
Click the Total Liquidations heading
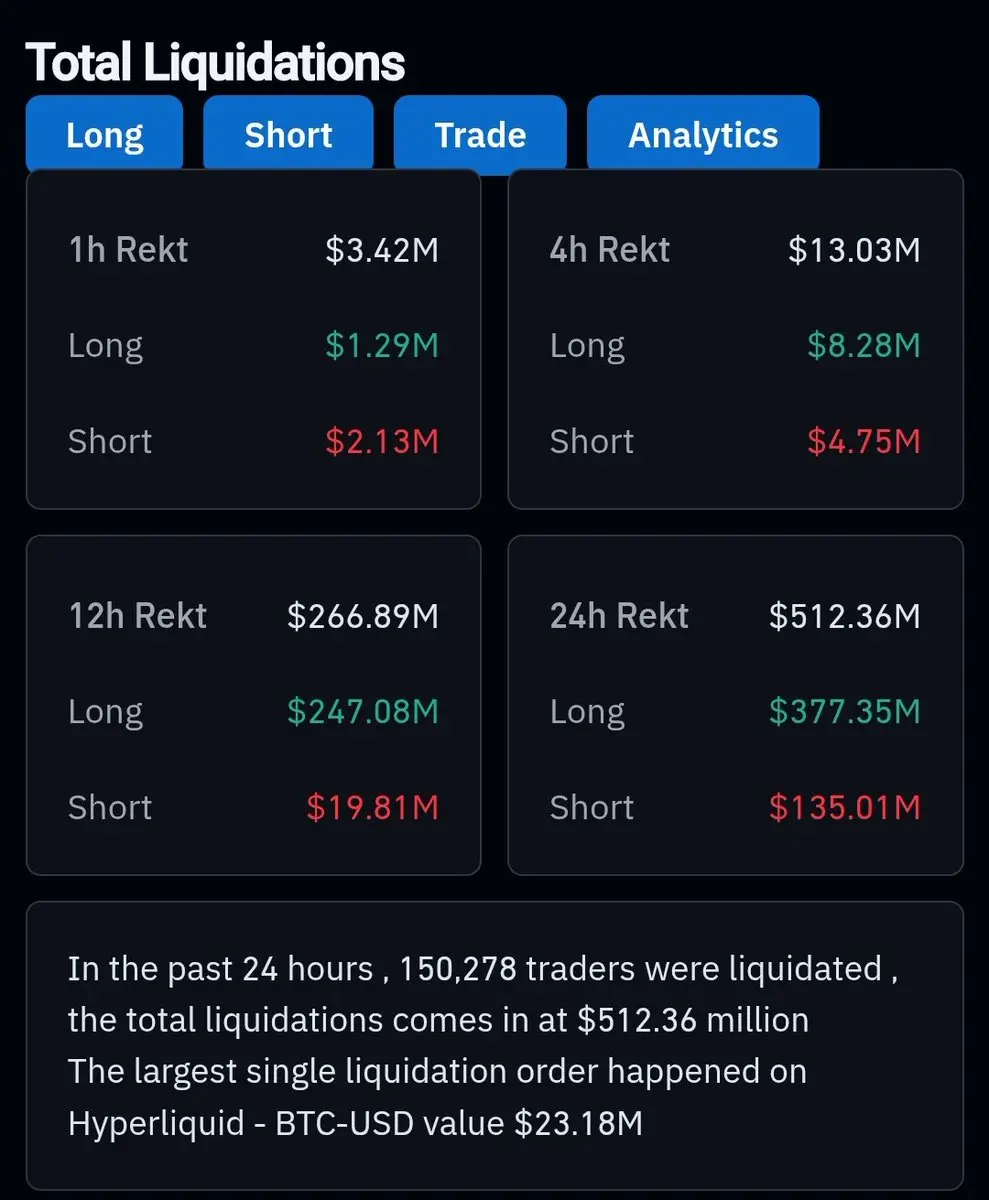pos(215,62)
